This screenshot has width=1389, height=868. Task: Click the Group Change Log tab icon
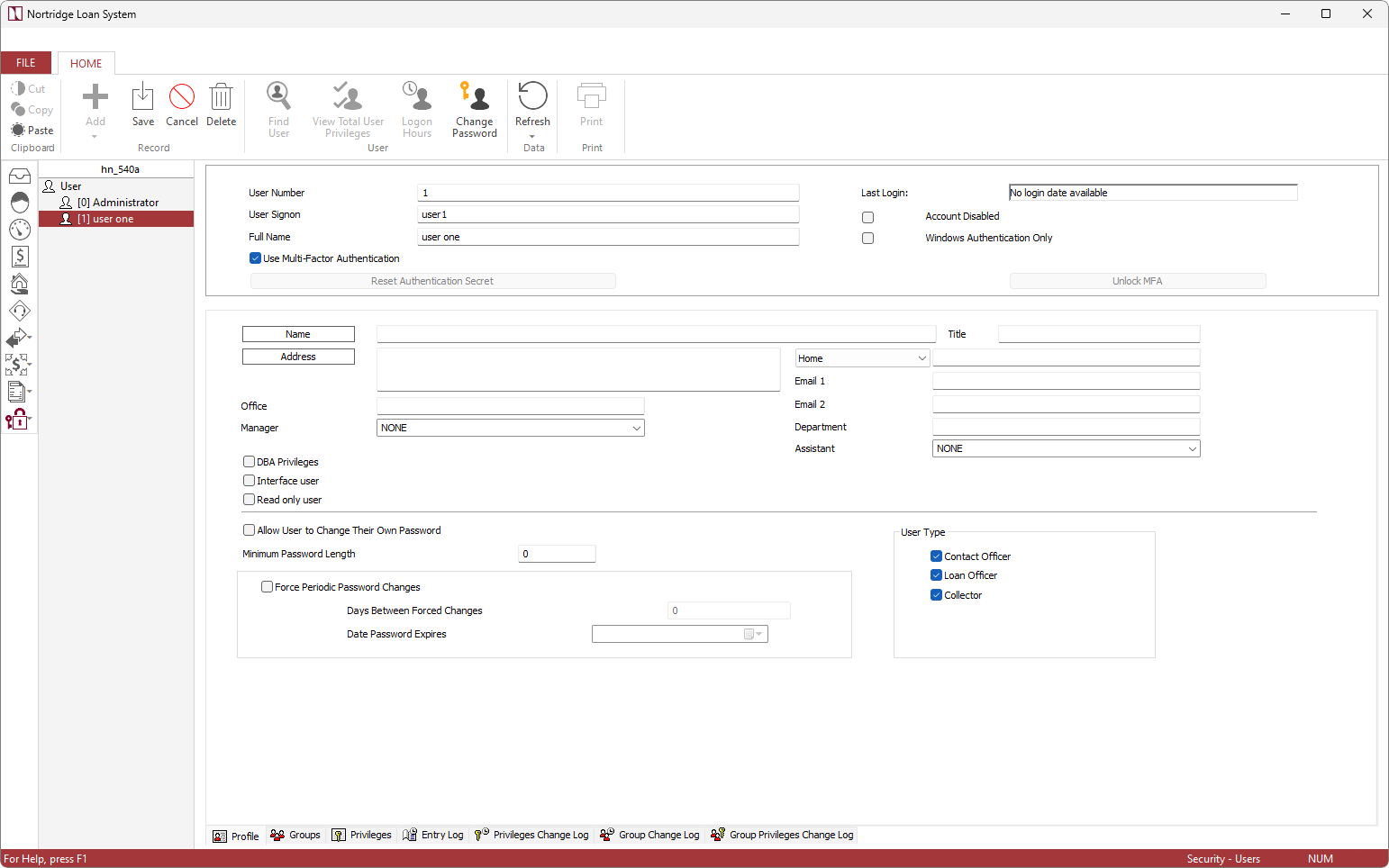(x=607, y=835)
